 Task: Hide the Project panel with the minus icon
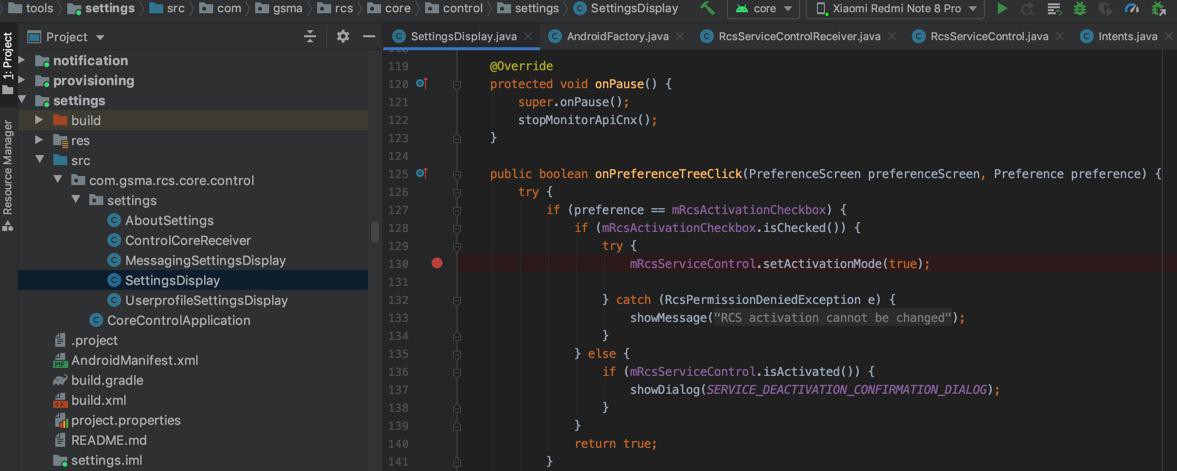pyautogui.click(x=369, y=36)
